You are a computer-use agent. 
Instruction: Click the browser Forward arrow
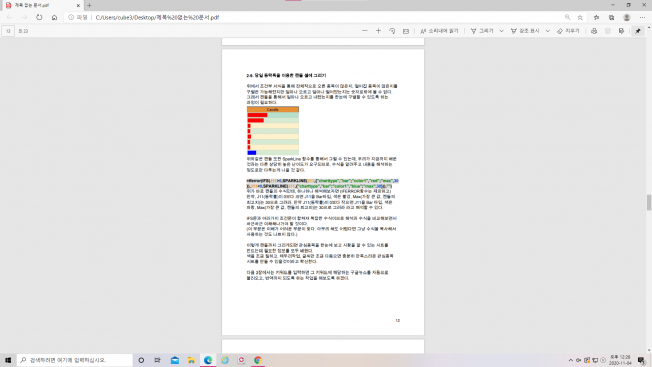point(25,17)
